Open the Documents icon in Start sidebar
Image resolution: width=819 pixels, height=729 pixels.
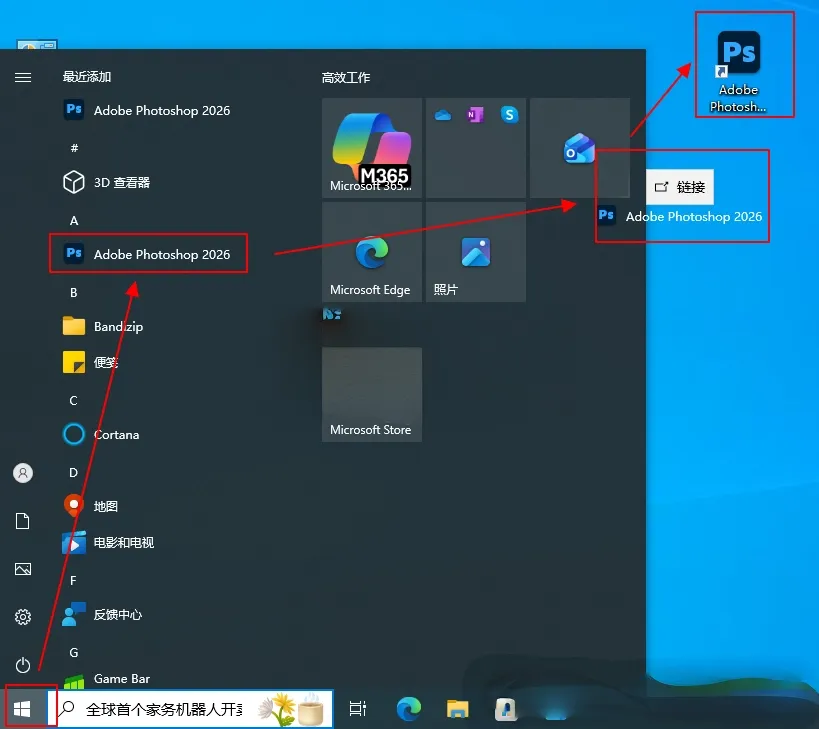point(23,521)
